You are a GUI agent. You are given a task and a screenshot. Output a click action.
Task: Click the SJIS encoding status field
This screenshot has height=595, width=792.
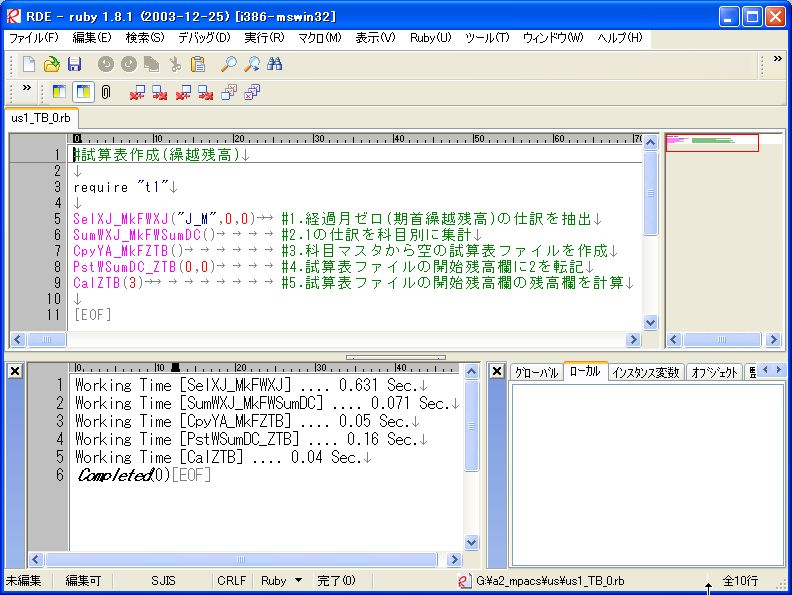point(163,581)
